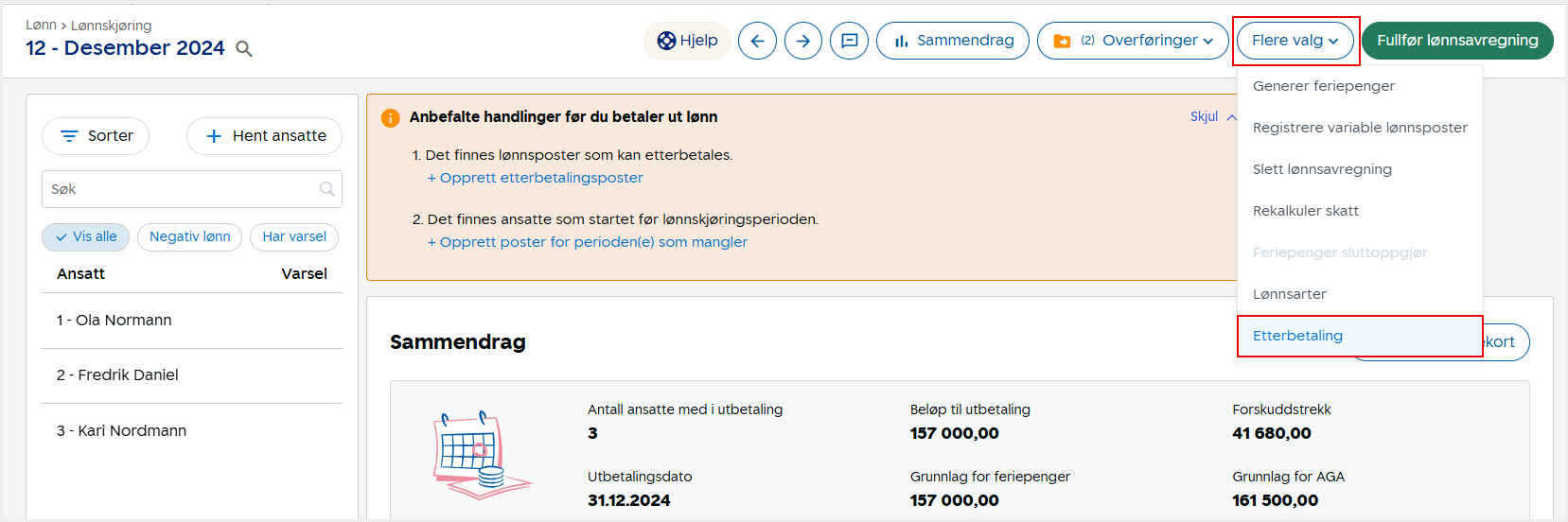Open the Sorter button
The image size is (1568, 522).
96,136
